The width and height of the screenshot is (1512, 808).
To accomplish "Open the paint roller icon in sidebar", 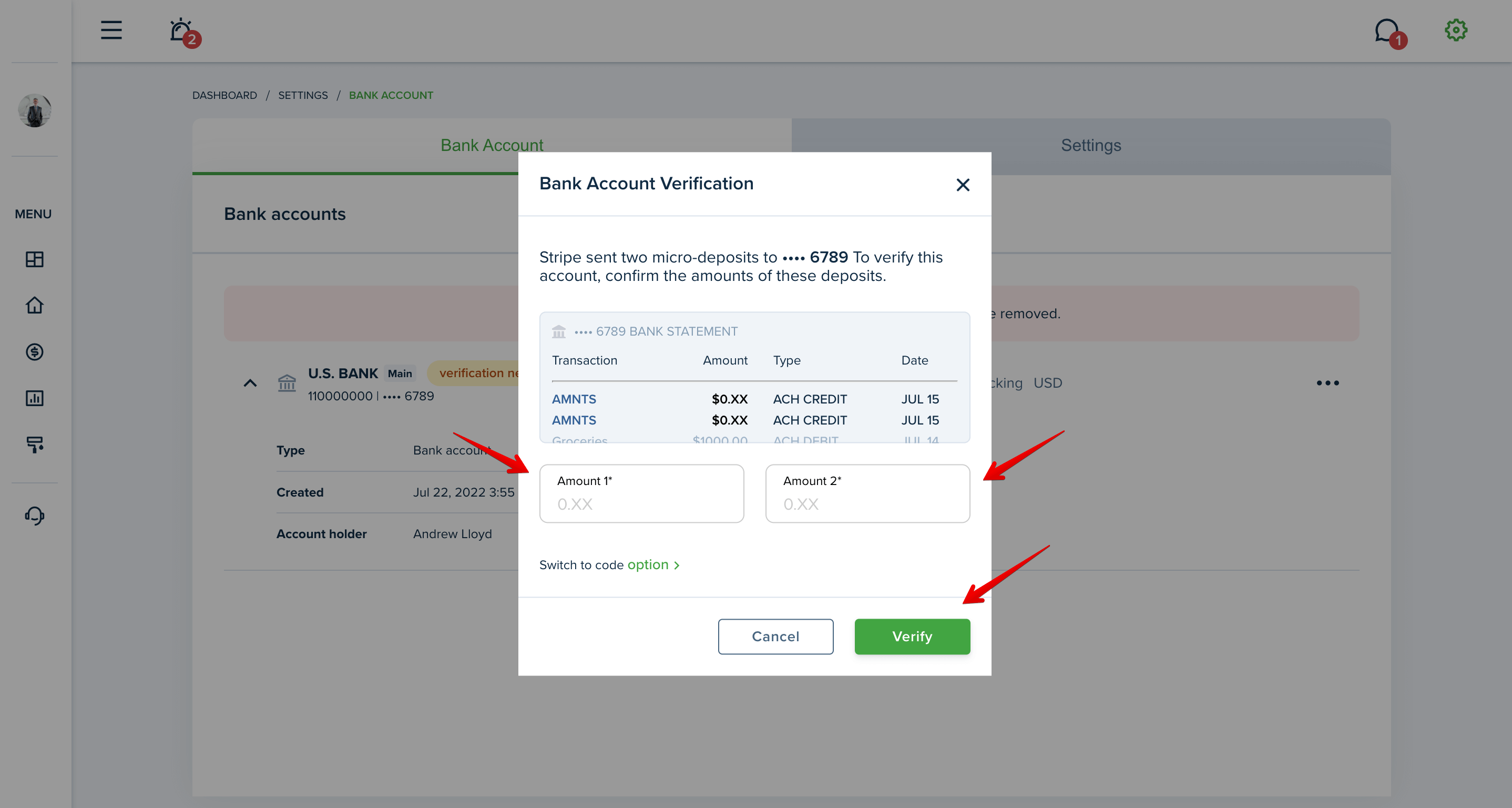I will 35,445.
